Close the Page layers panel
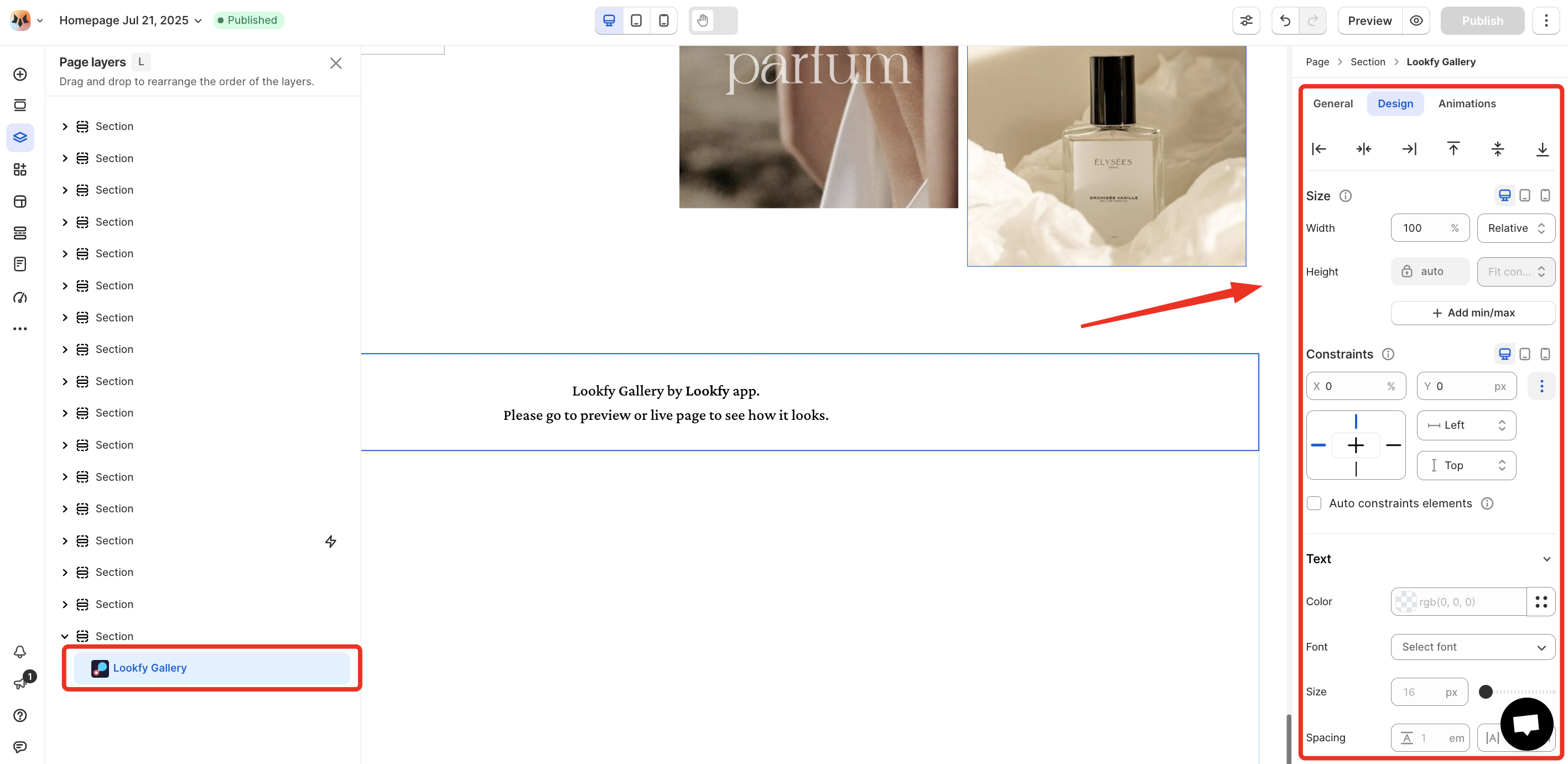Screen dimensions: 1568x764 click(x=335, y=63)
